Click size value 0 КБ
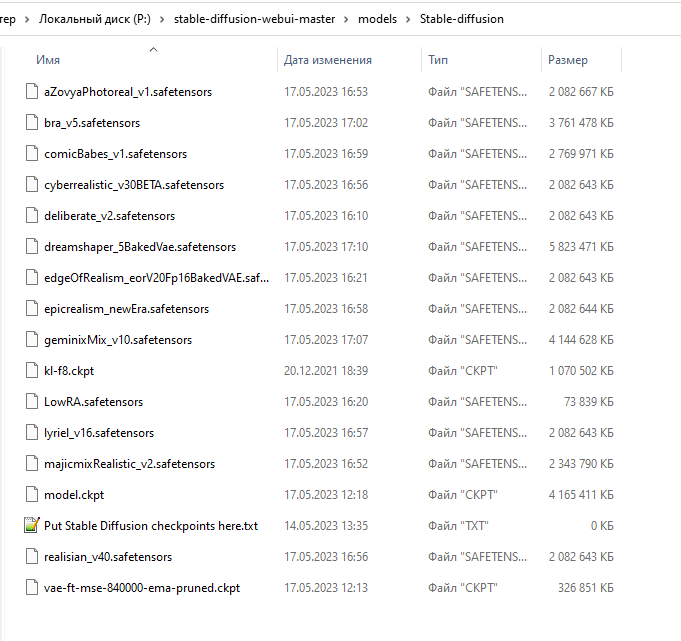This screenshot has width=681, height=641. pyautogui.click(x=602, y=526)
